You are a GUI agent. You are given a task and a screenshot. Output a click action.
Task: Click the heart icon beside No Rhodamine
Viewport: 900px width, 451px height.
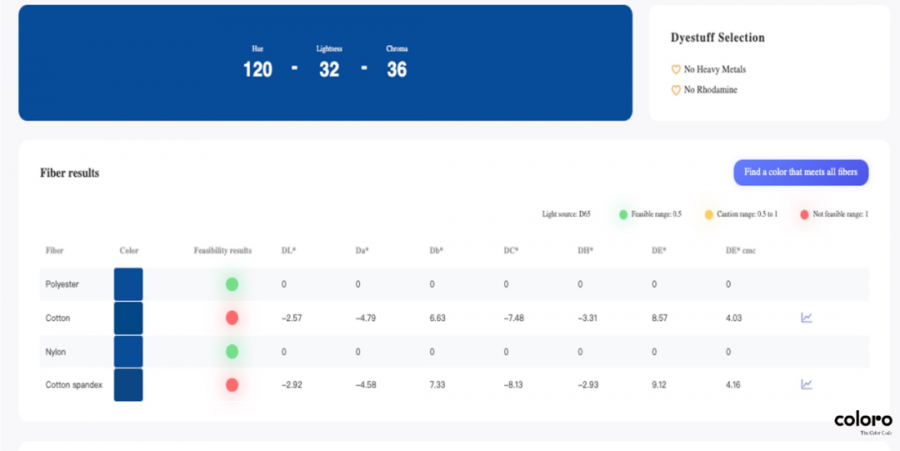tap(676, 90)
